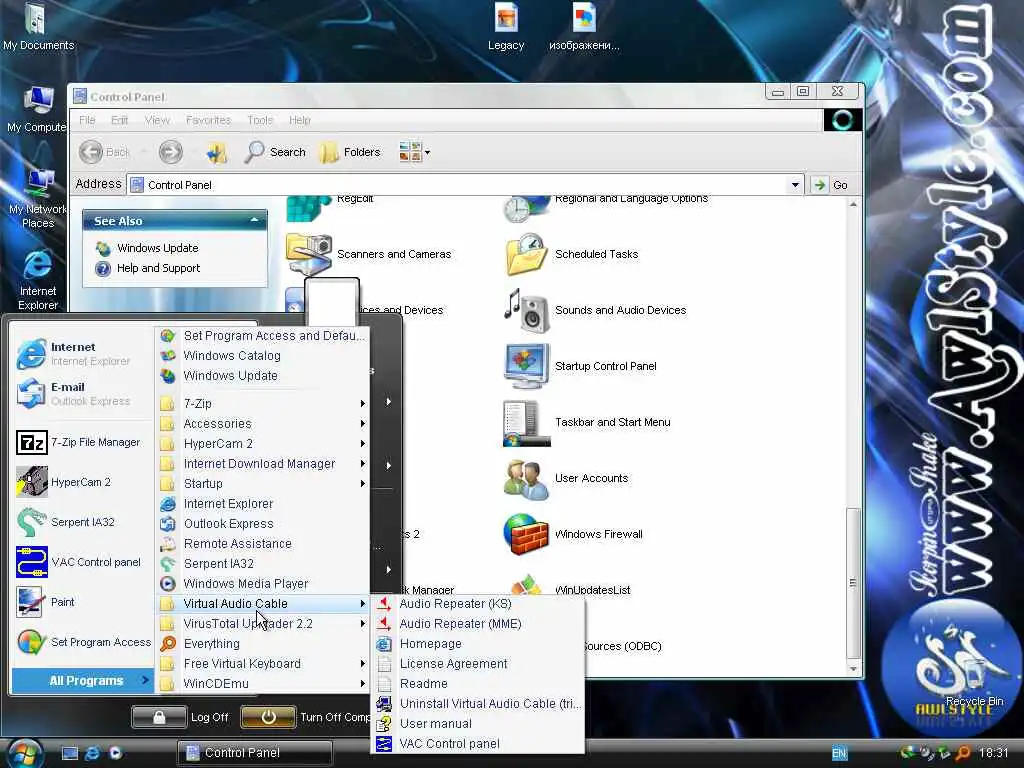Screen dimensions: 1024x768
Task: Open VAC Control panel in submenu
Action: (x=478, y=744)
